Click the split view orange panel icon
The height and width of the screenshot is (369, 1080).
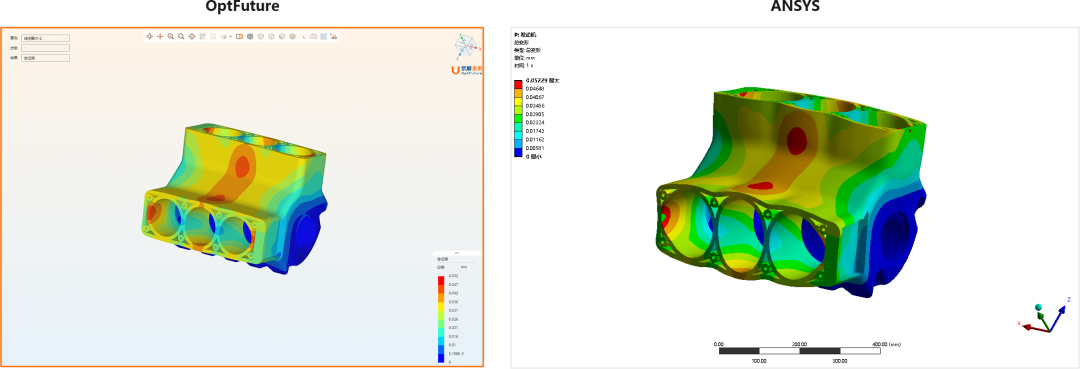click(240, 36)
